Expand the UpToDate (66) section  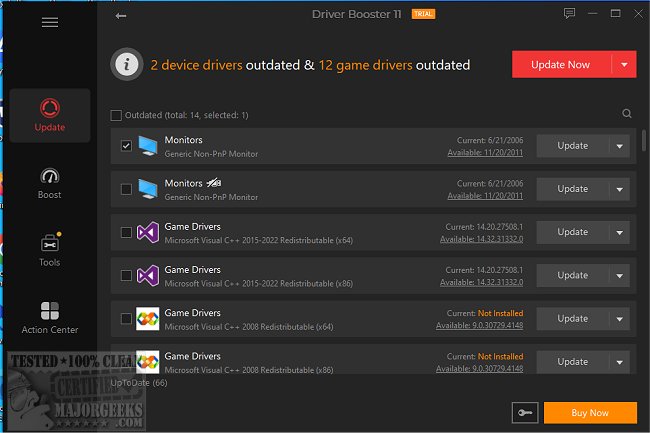pos(139,382)
